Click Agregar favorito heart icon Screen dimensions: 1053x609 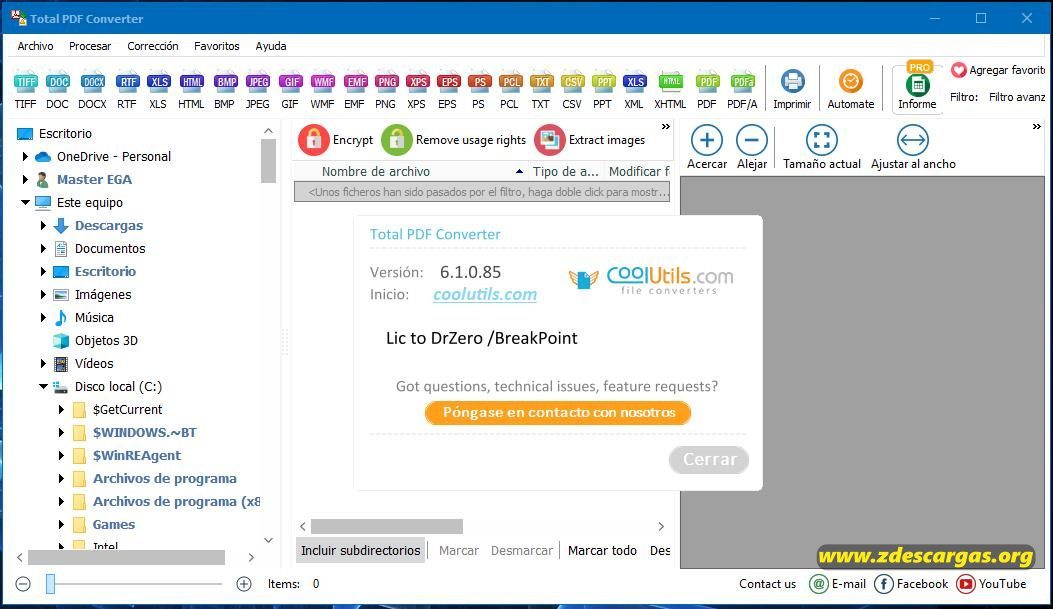point(959,70)
